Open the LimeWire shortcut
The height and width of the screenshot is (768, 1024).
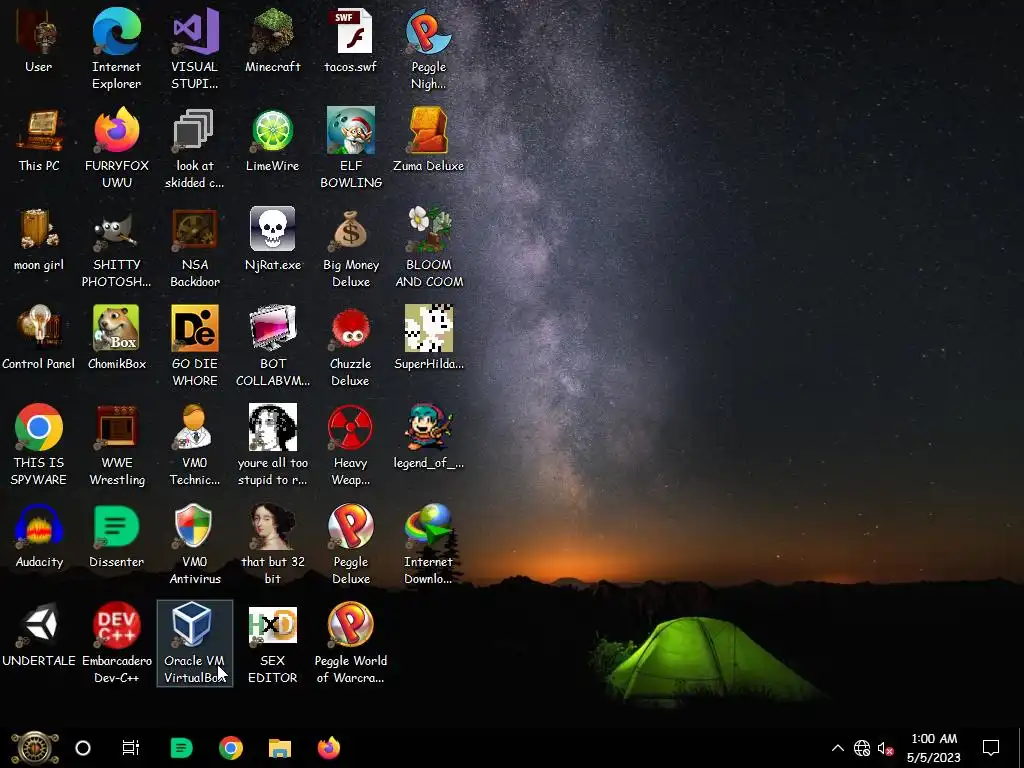click(x=272, y=140)
